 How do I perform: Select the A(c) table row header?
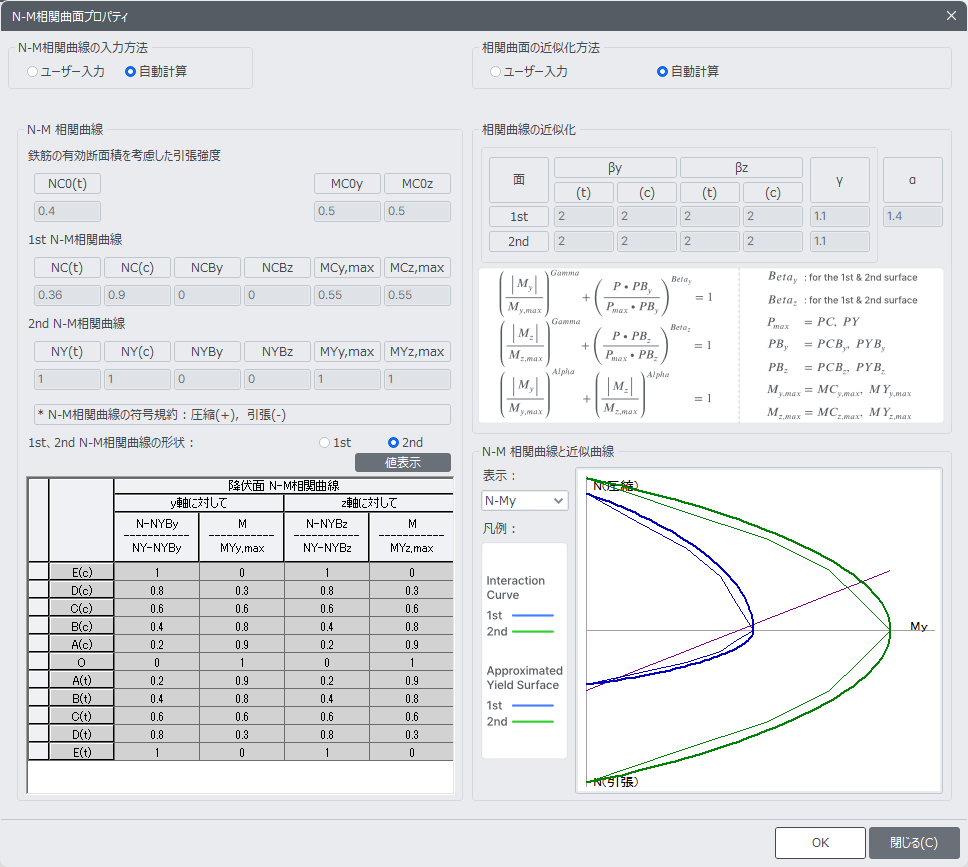click(81, 644)
